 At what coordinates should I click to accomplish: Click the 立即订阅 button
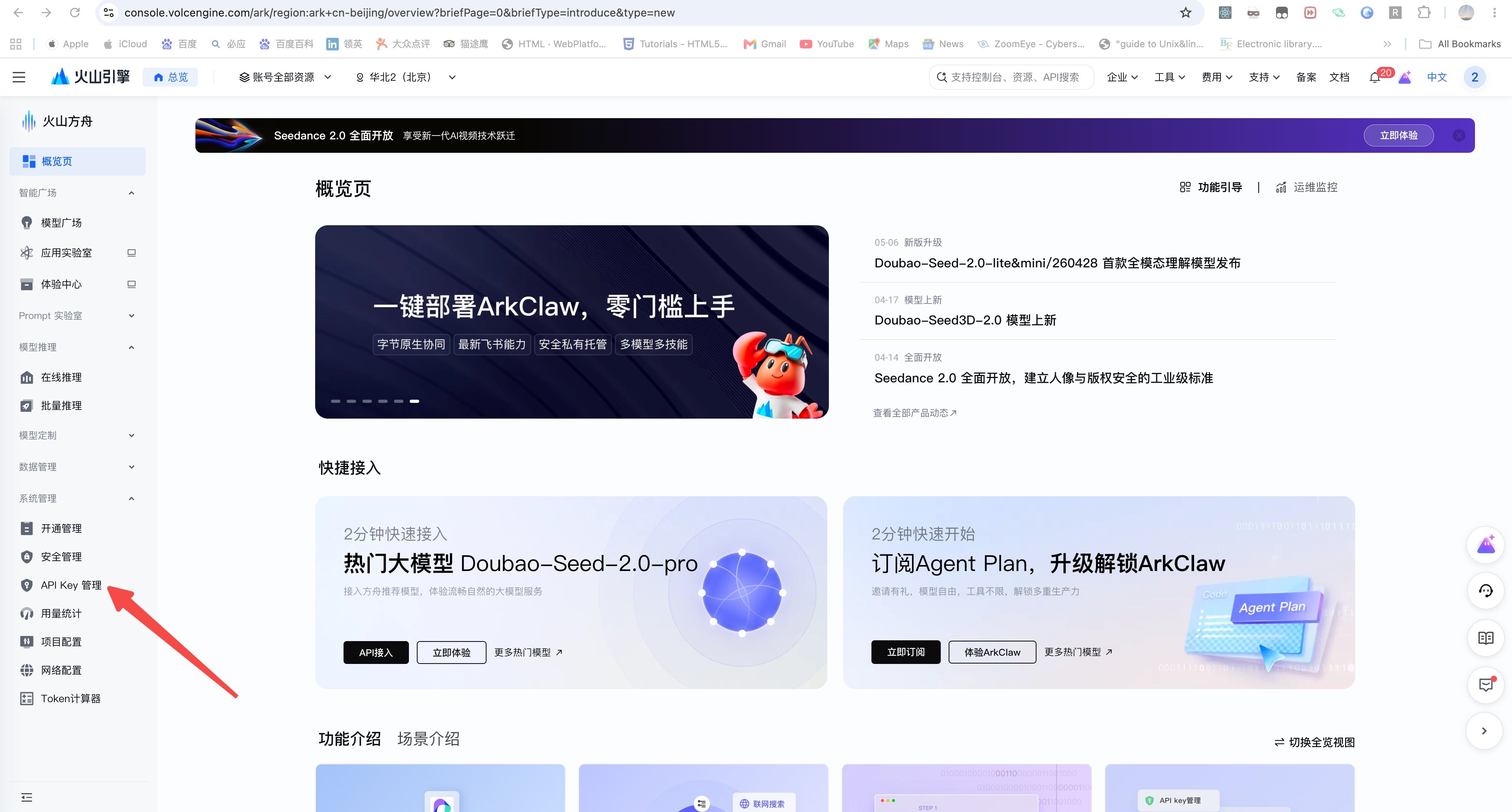pyautogui.click(x=906, y=652)
